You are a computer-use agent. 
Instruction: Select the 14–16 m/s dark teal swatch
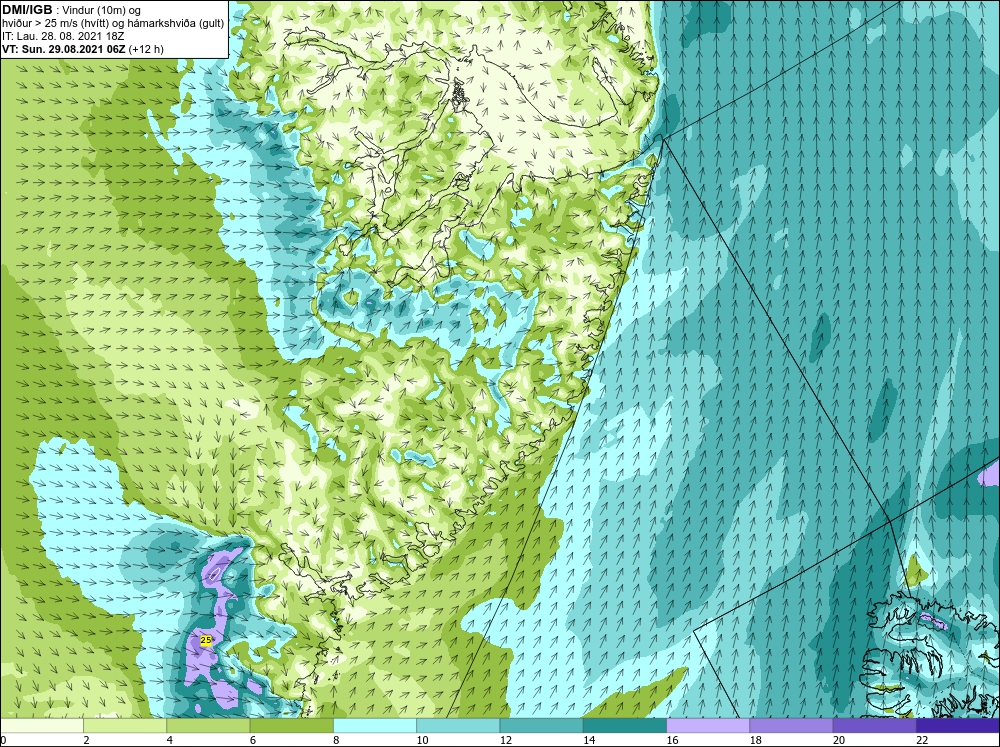(624, 725)
